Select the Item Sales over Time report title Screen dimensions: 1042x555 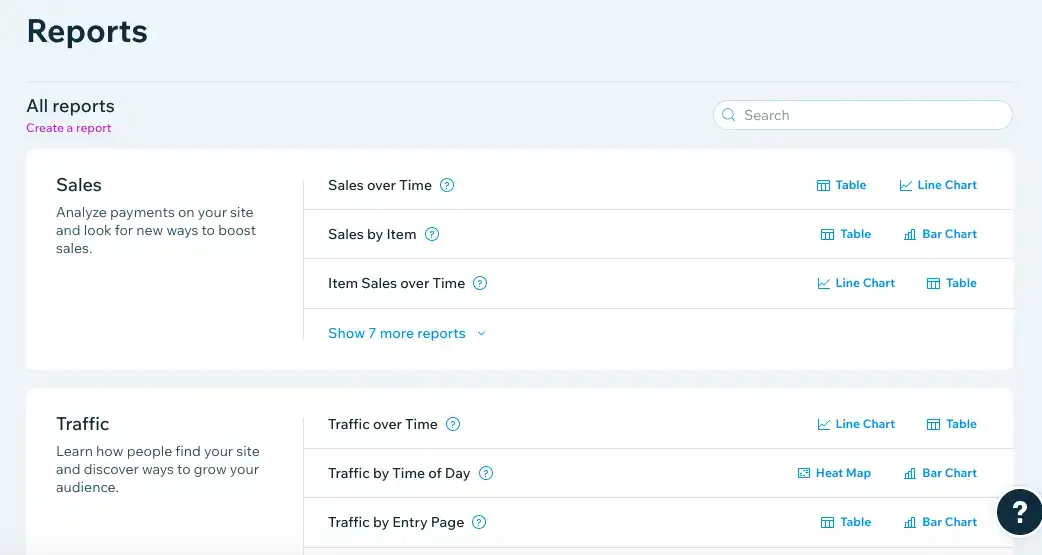click(x=396, y=283)
